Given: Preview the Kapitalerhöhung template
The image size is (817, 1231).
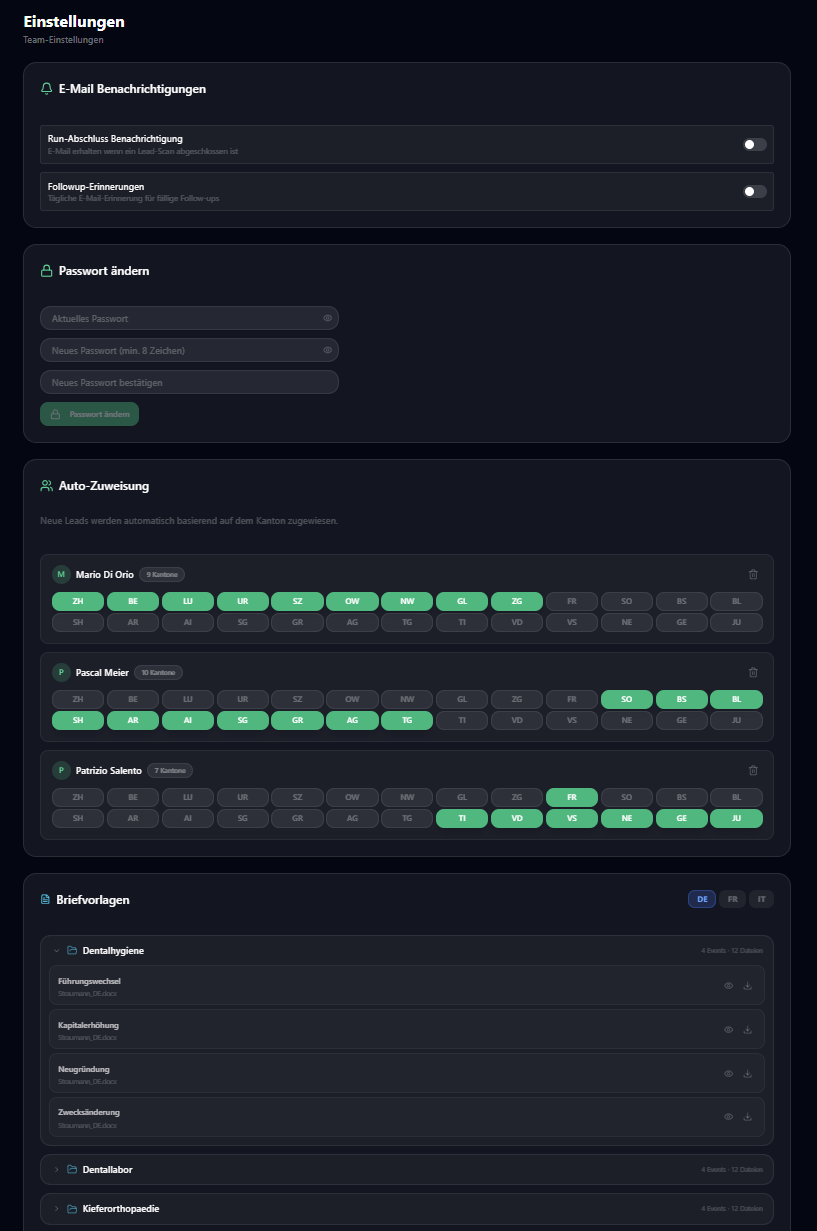Looking at the screenshot, I should click(728, 1029).
